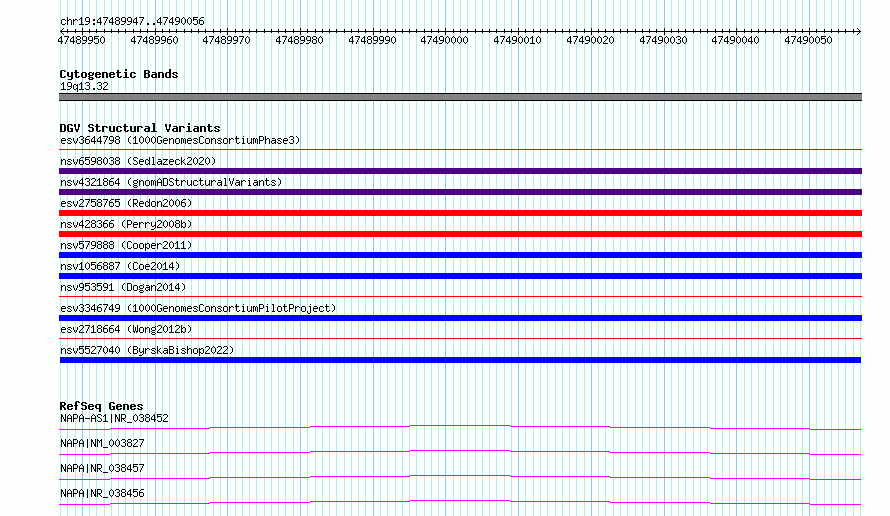
Task: Click ruler position 47490020
Action: (x=590, y=40)
